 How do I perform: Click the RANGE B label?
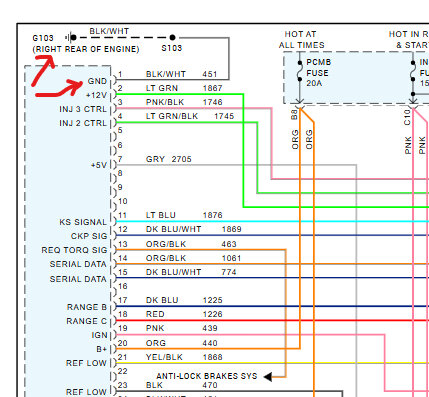coord(87,307)
